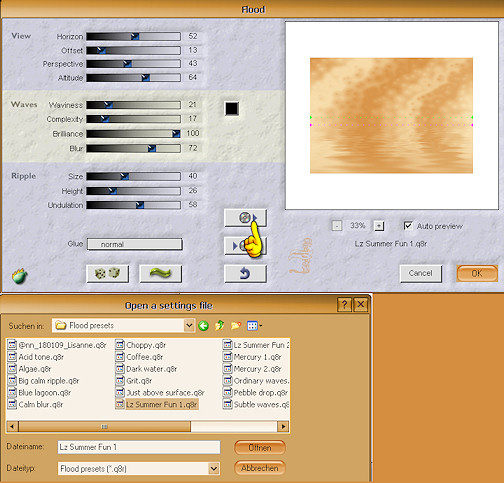Click the blue undo arrow button

(245, 274)
